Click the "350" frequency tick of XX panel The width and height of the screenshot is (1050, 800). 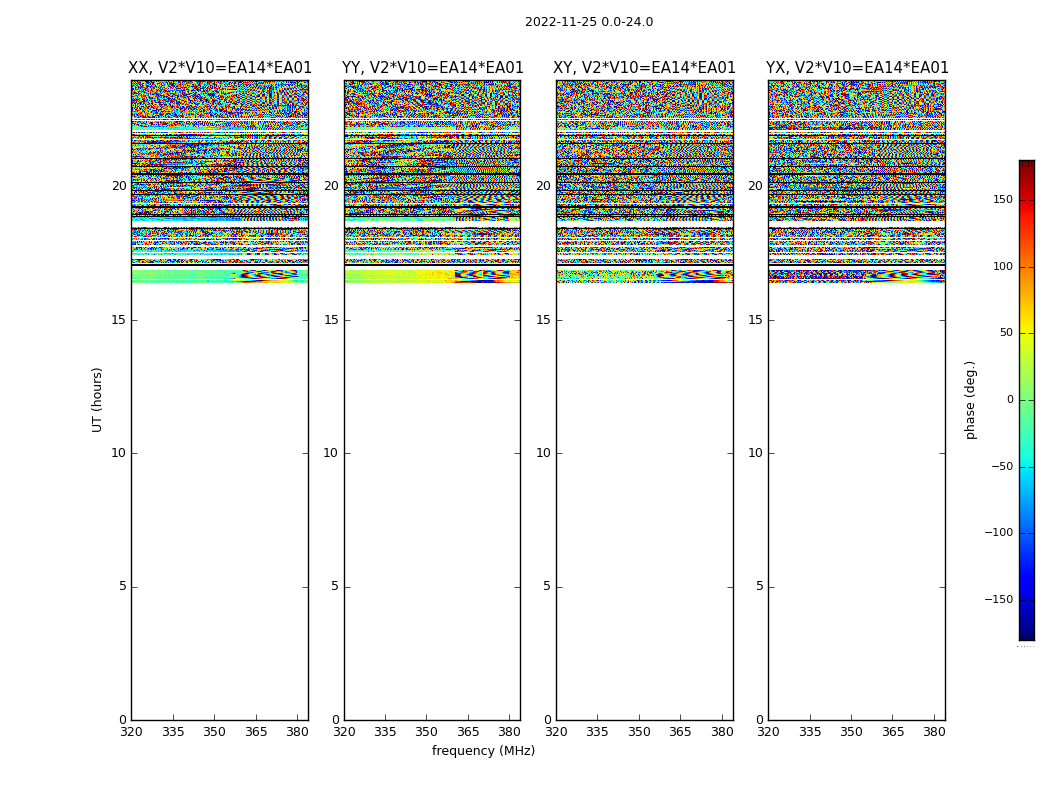(x=215, y=732)
